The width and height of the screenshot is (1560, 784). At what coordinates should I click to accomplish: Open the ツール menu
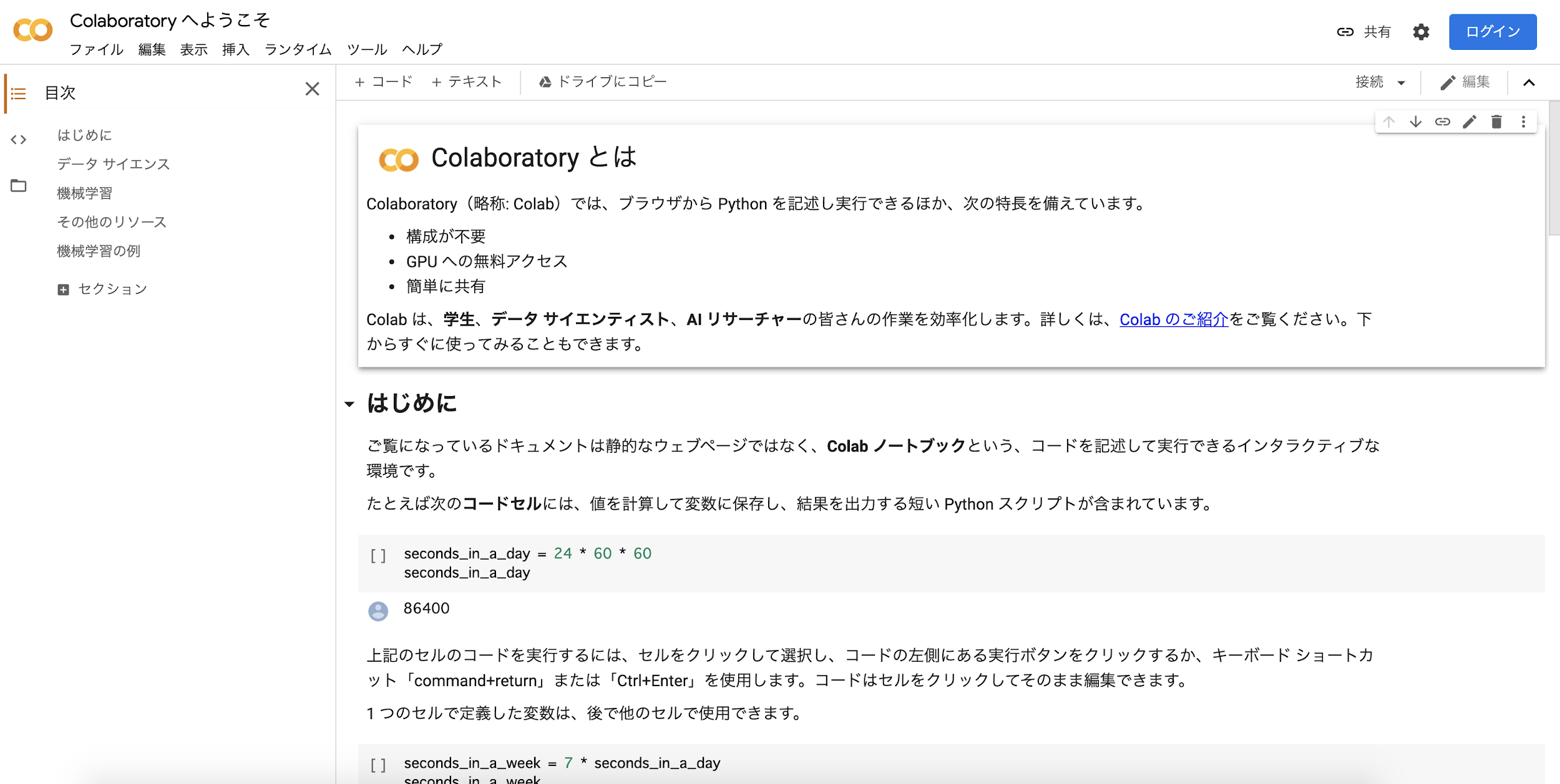point(367,49)
